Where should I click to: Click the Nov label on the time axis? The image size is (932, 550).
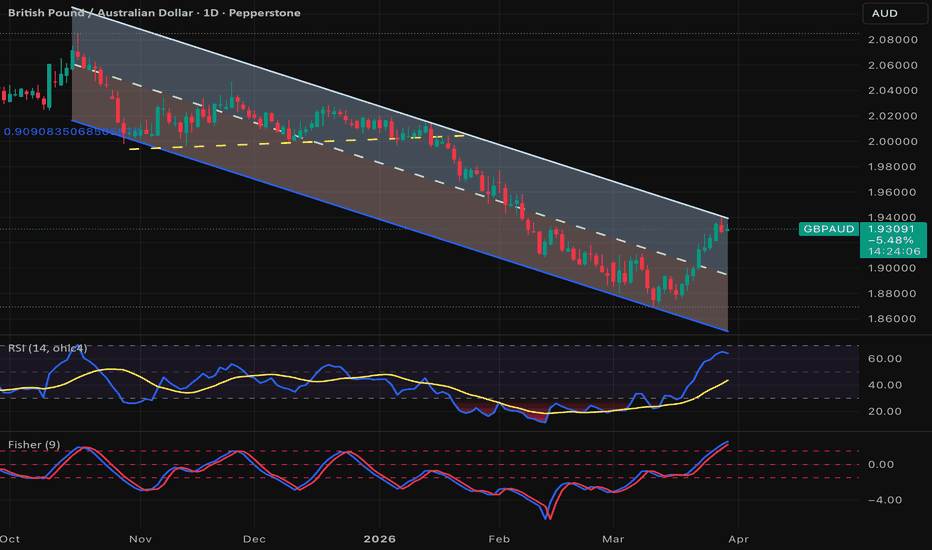click(140, 539)
